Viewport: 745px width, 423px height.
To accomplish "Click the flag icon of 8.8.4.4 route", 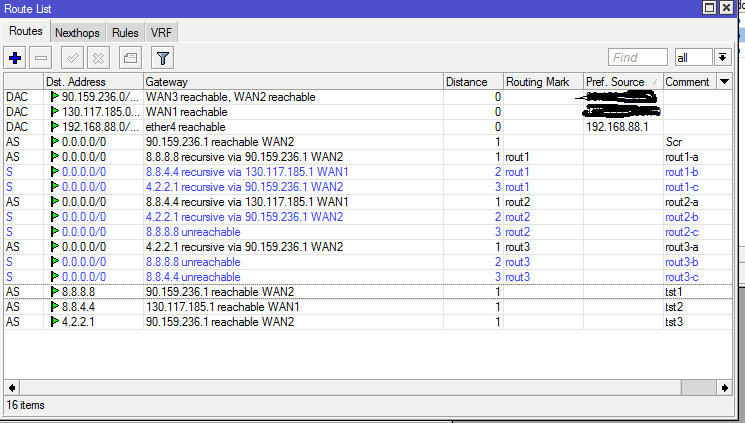I will click(x=55, y=307).
